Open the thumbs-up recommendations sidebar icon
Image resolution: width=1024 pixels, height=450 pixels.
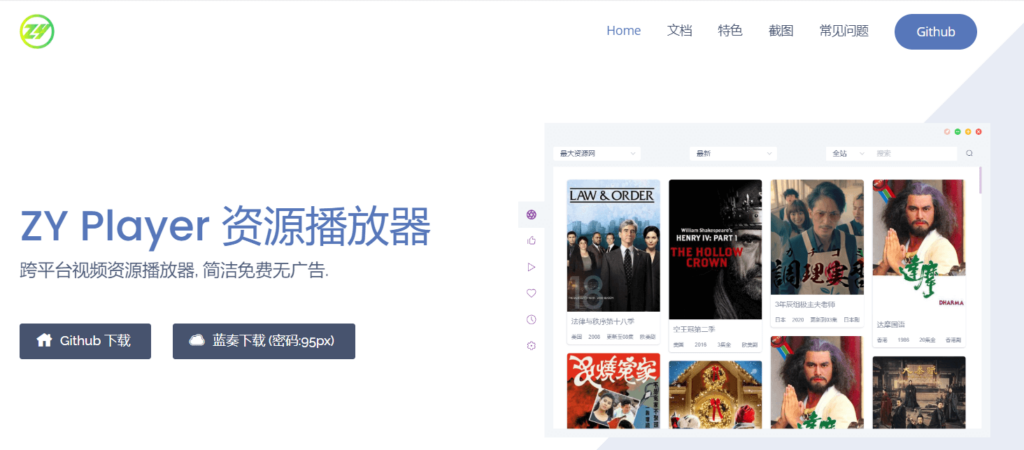[531, 240]
